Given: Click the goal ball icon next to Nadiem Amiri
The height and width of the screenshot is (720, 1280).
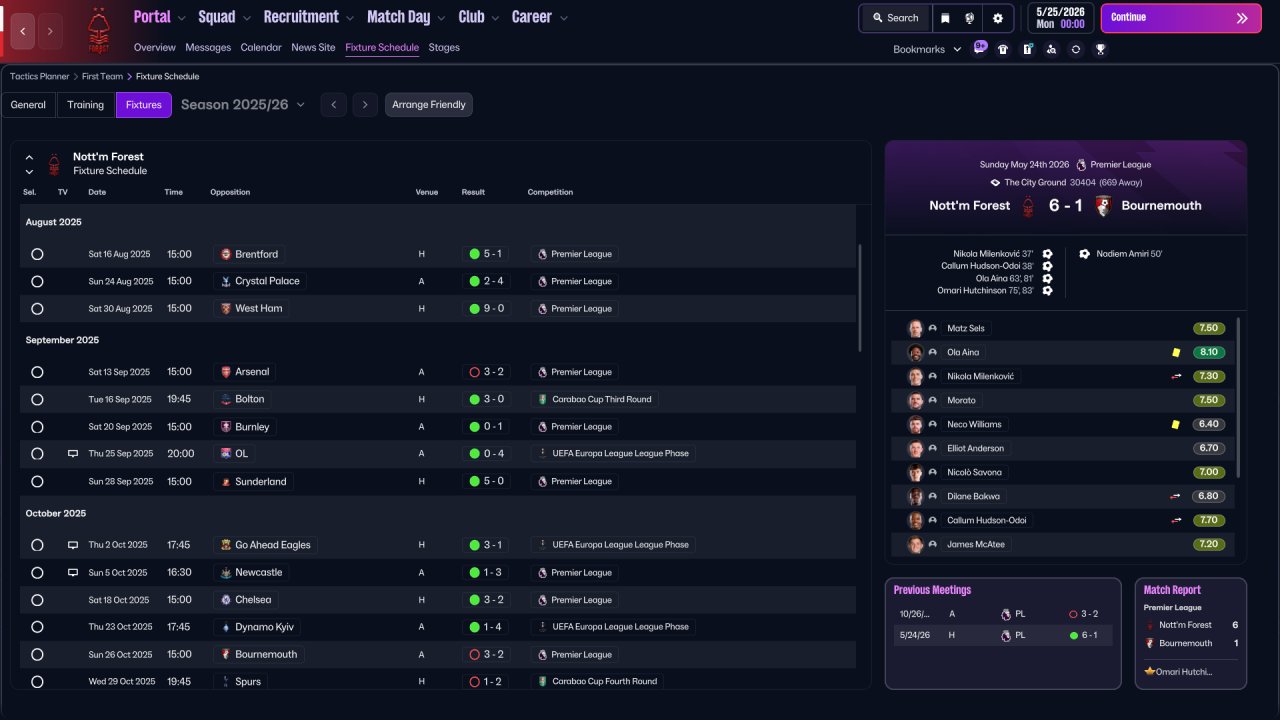Looking at the screenshot, I should (1084, 254).
